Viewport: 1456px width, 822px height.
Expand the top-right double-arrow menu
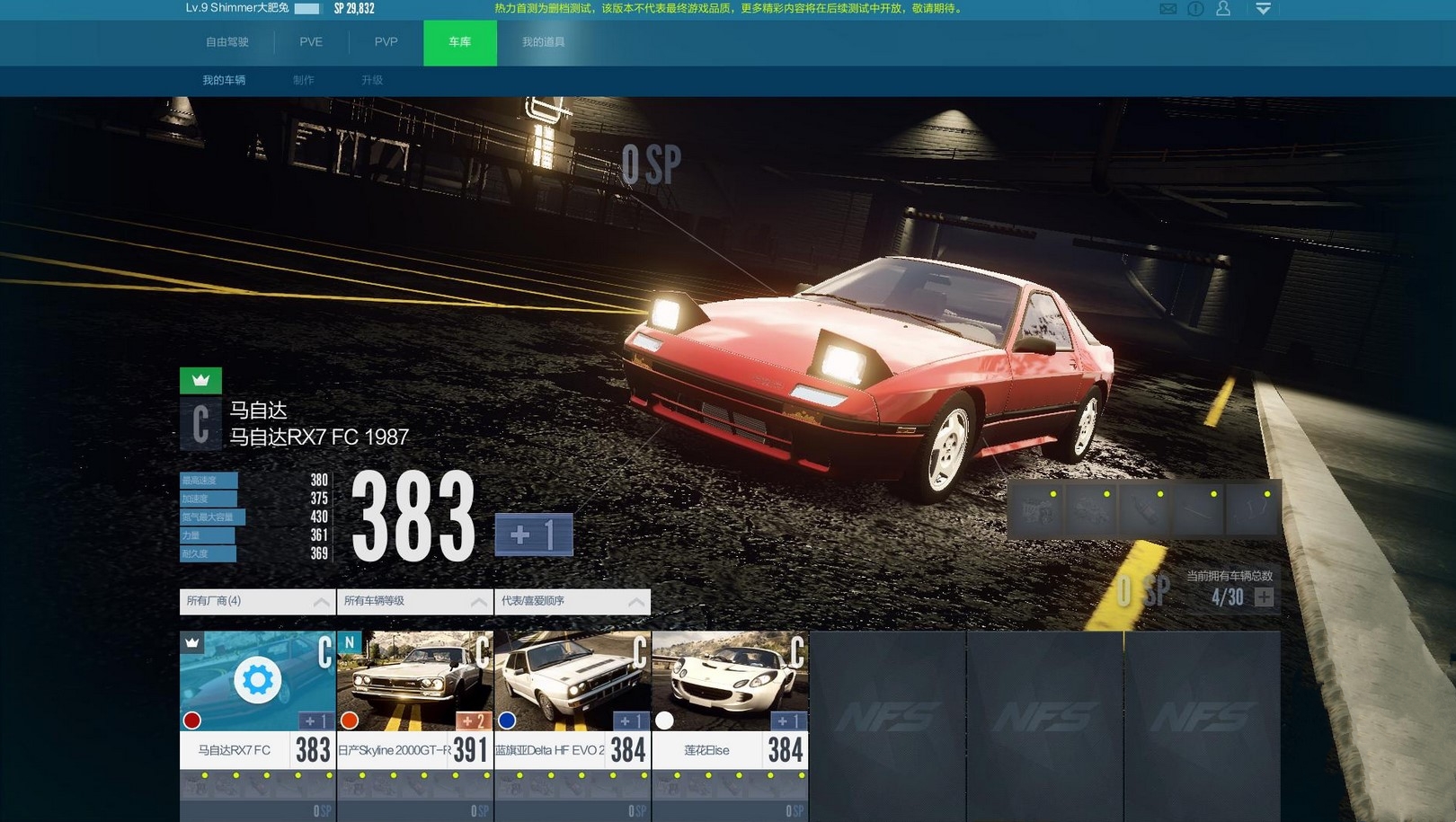[x=1263, y=9]
